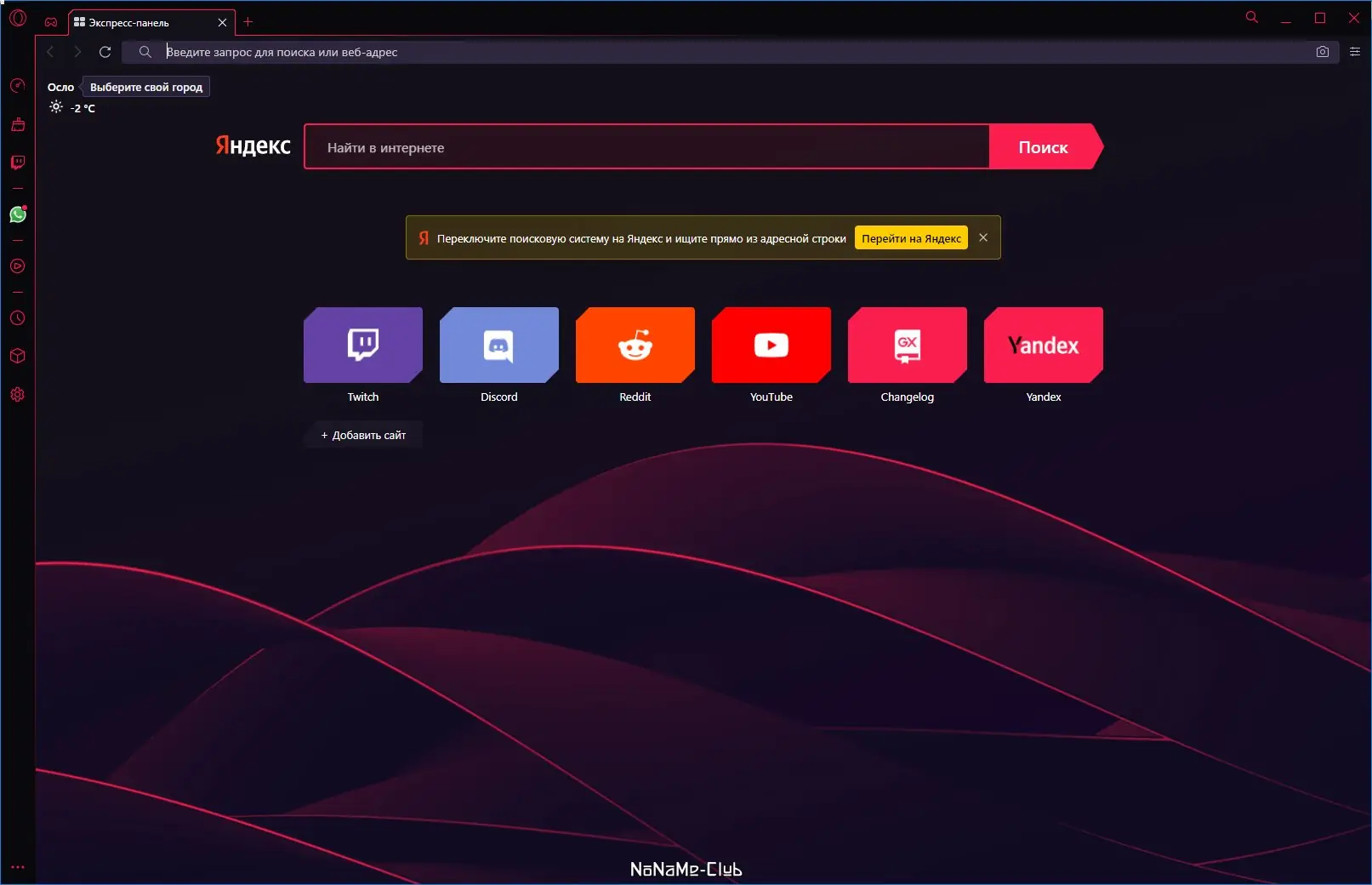Click Добавить сайт to add a site
Viewport: 1372px width, 885px height.
(x=363, y=435)
